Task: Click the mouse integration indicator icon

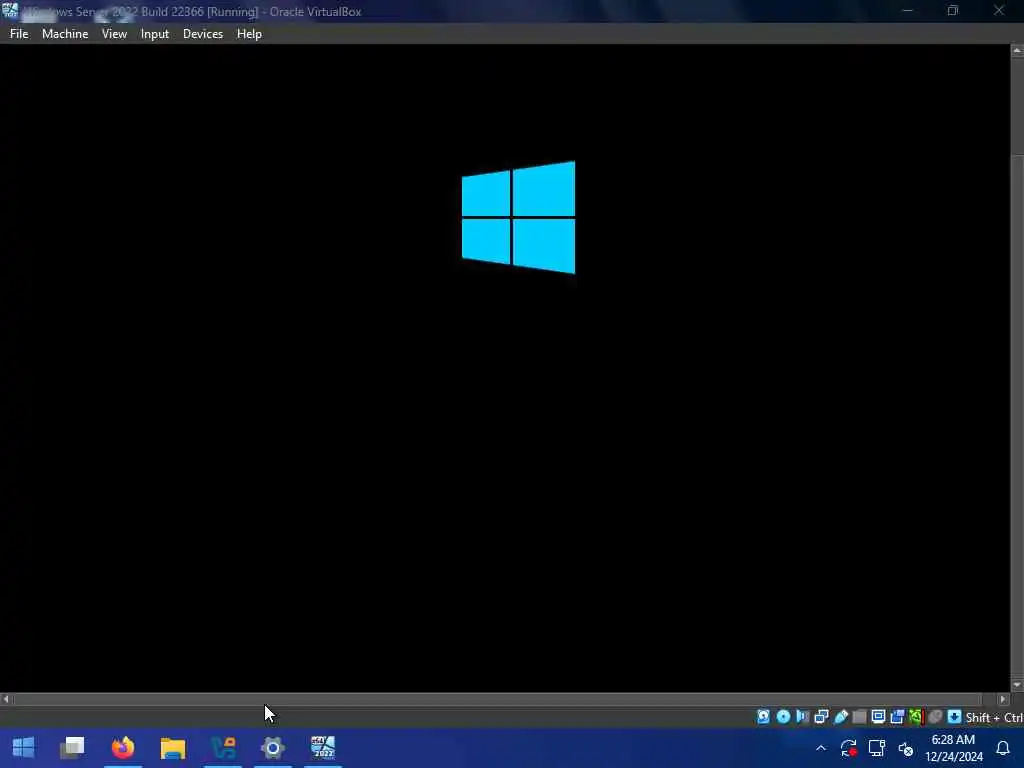Action: pos(935,717)
